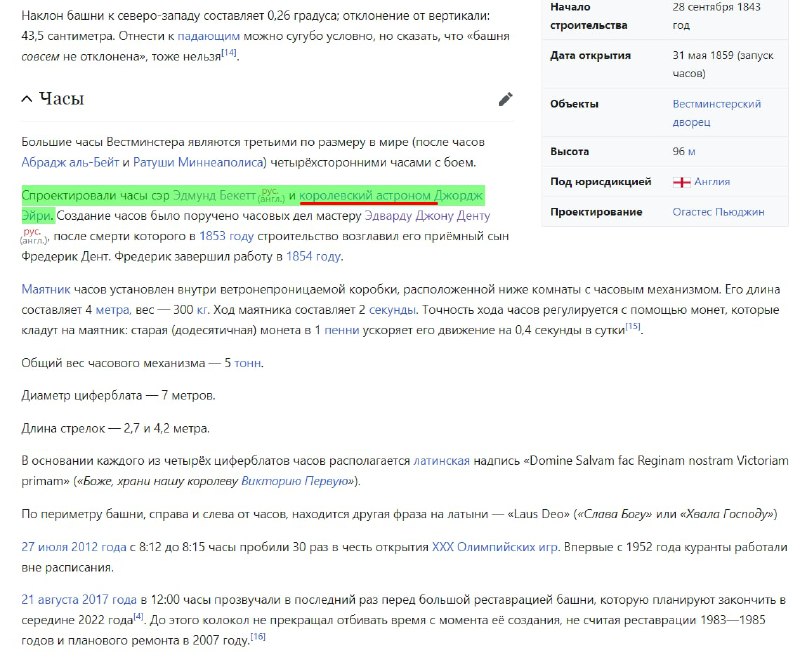The height and width of the screenshot is (662, 800).
Task: Open the 2017 года link
Action: (109, 600)
